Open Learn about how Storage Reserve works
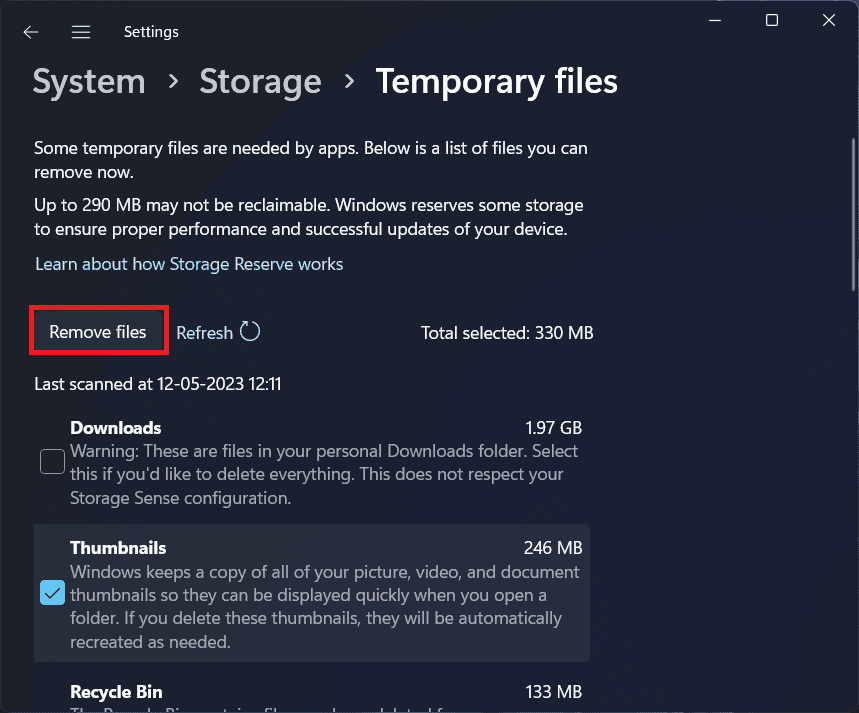The height and width of the screenshot is (713, 859). click(x=189, y=264)
